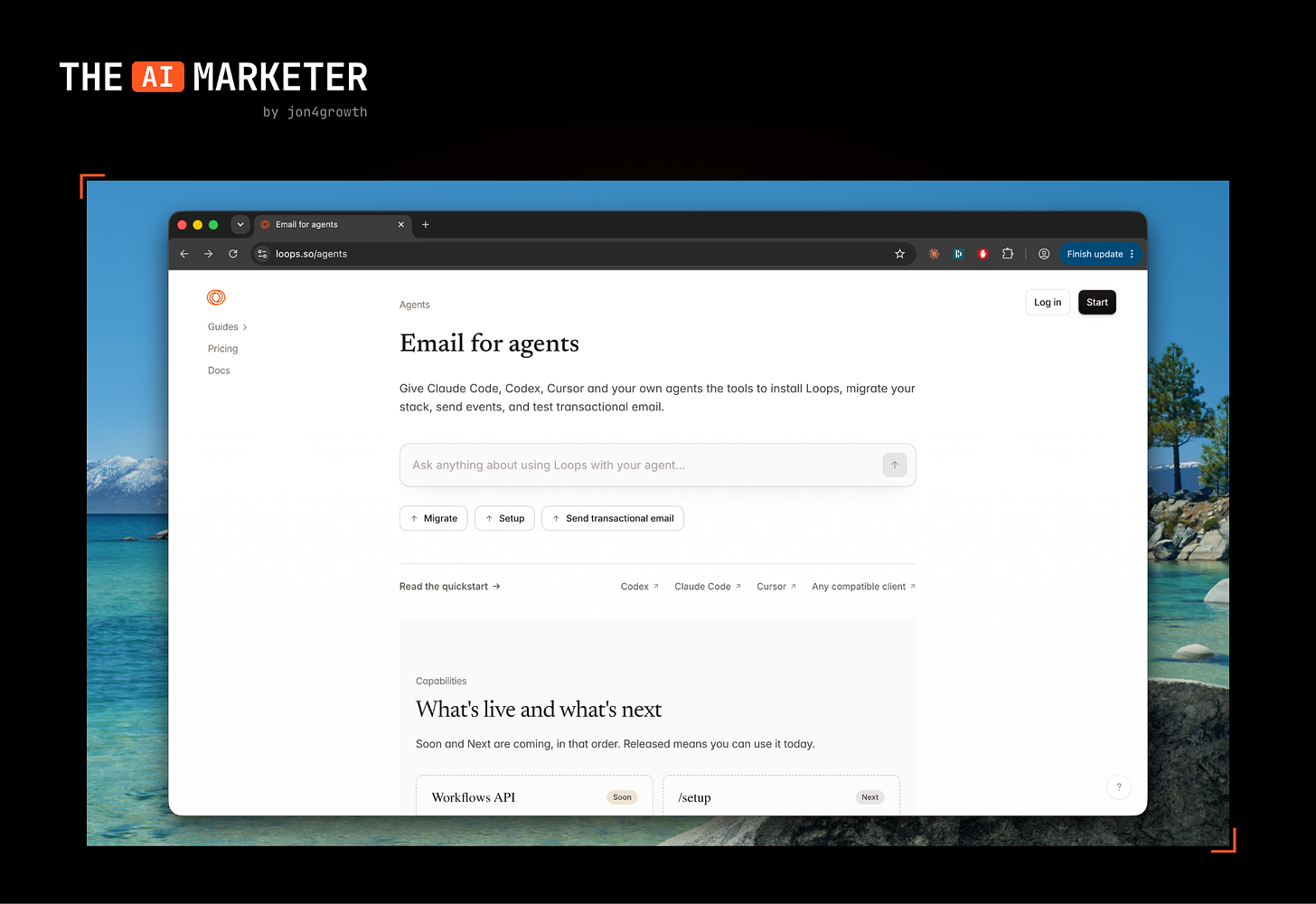This screenshot has width=1316, height=904.
Task: Open the orange starburst extension icon
Action: point(934,254)
